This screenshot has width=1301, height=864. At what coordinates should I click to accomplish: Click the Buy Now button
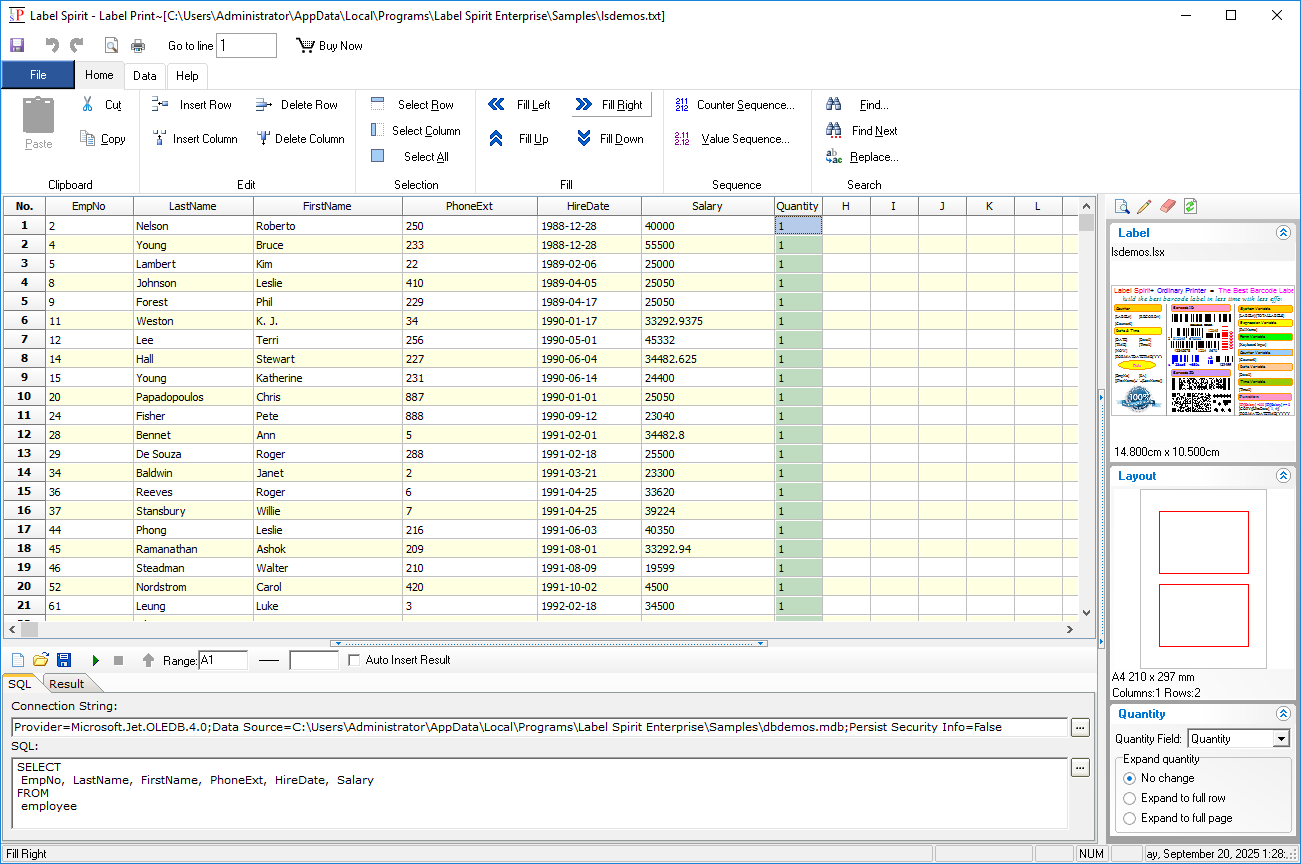329,46
